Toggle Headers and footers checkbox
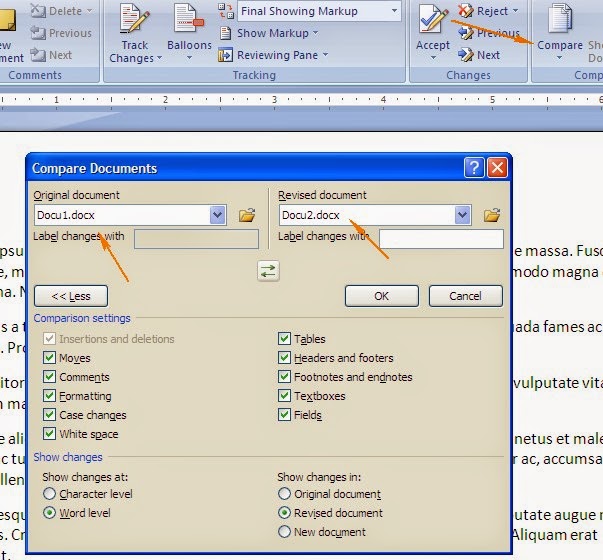The image size is (603, 560). tap(284, 358)
